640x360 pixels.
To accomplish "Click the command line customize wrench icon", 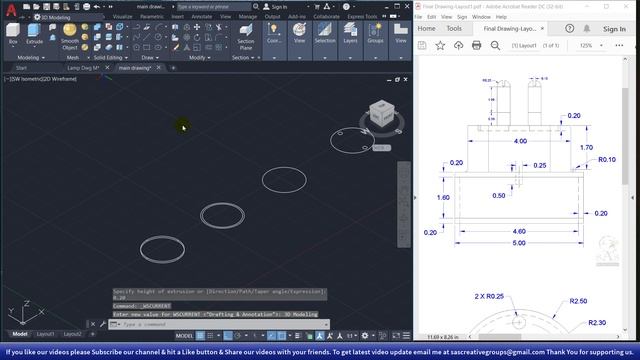I will (102, 324).
